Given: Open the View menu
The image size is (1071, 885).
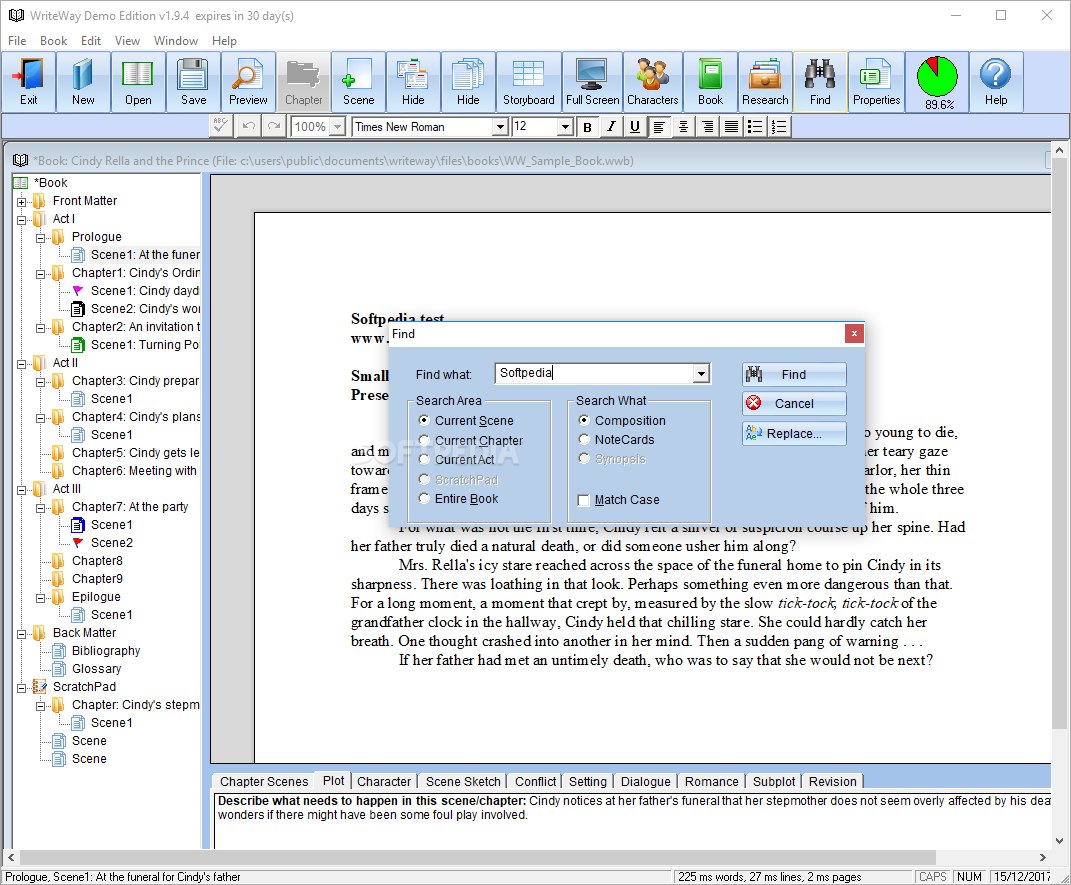Looking at the screenshot, I should [x=127, y=41].
